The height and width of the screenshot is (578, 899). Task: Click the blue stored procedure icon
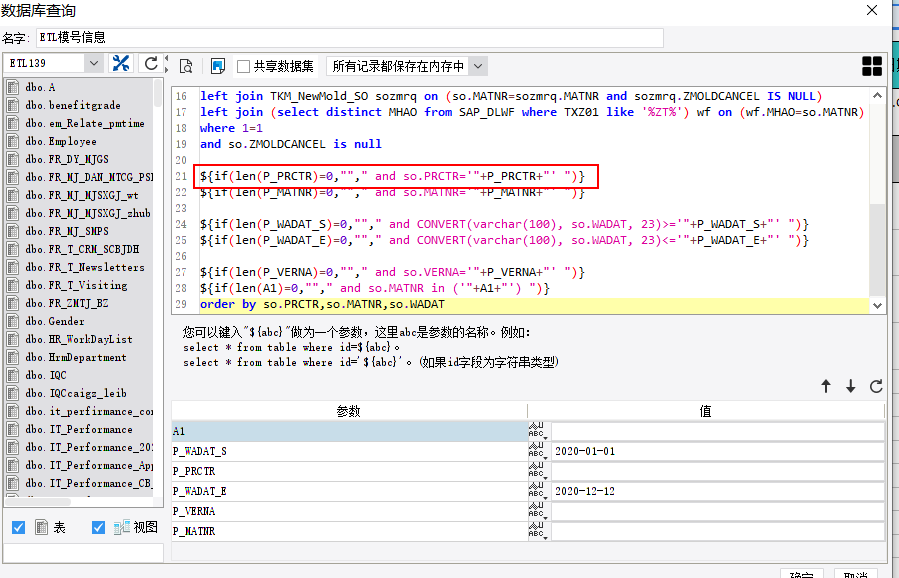218,66
